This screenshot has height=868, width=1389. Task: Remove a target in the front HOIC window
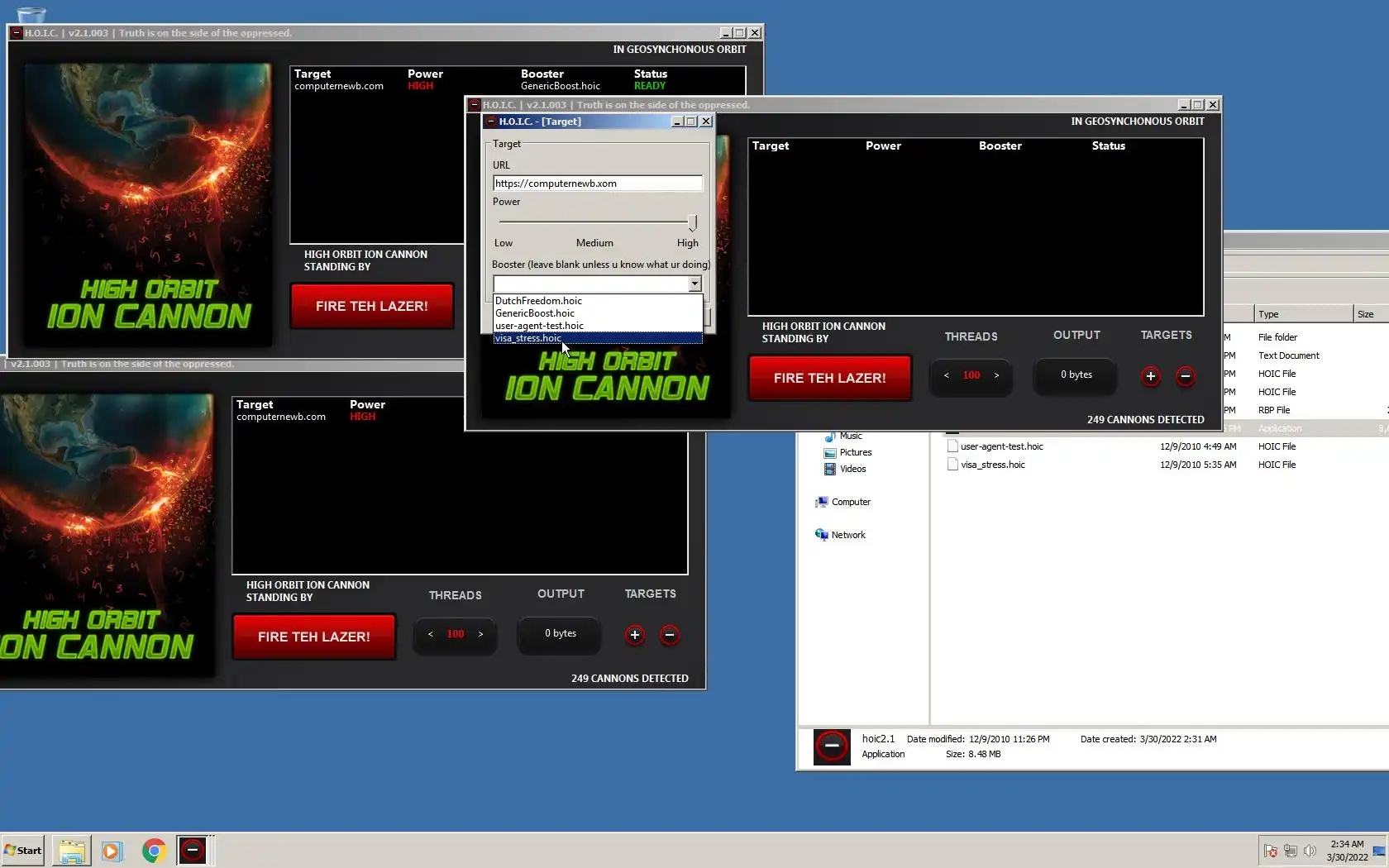tap(1185, 376)
